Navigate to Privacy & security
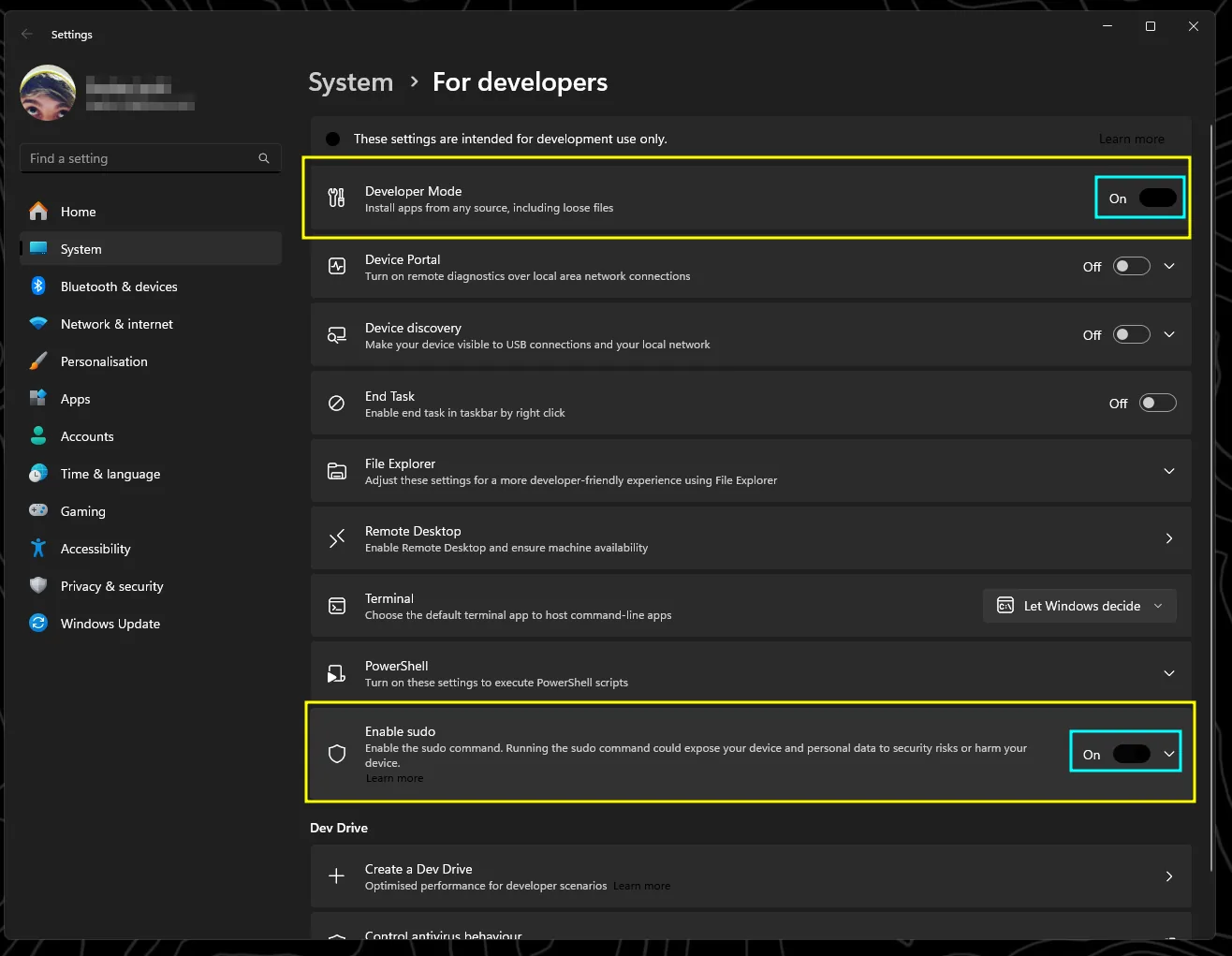The height and width of the screenshot is (956, 1232). point(151,586)
